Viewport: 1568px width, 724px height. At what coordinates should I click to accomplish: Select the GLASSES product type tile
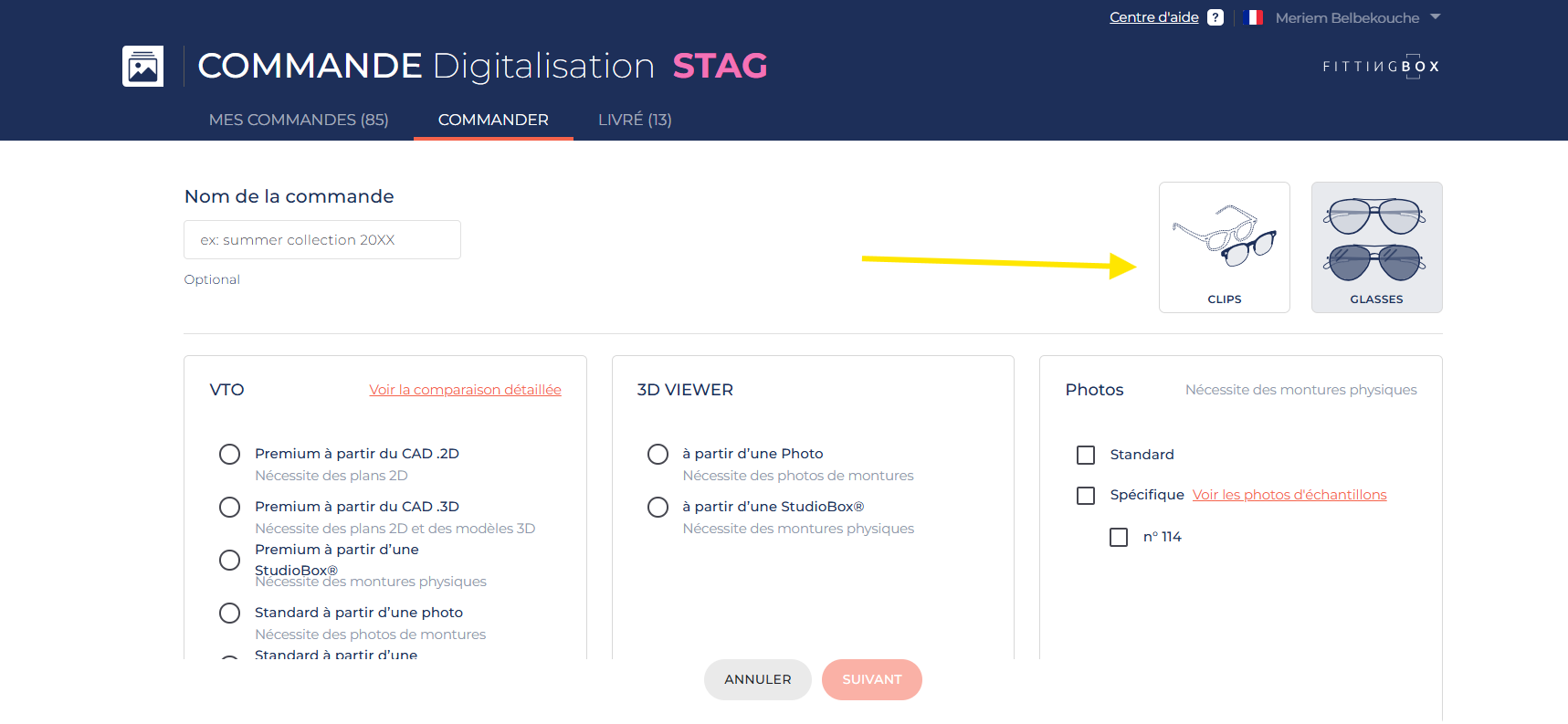click(1376, 247)
